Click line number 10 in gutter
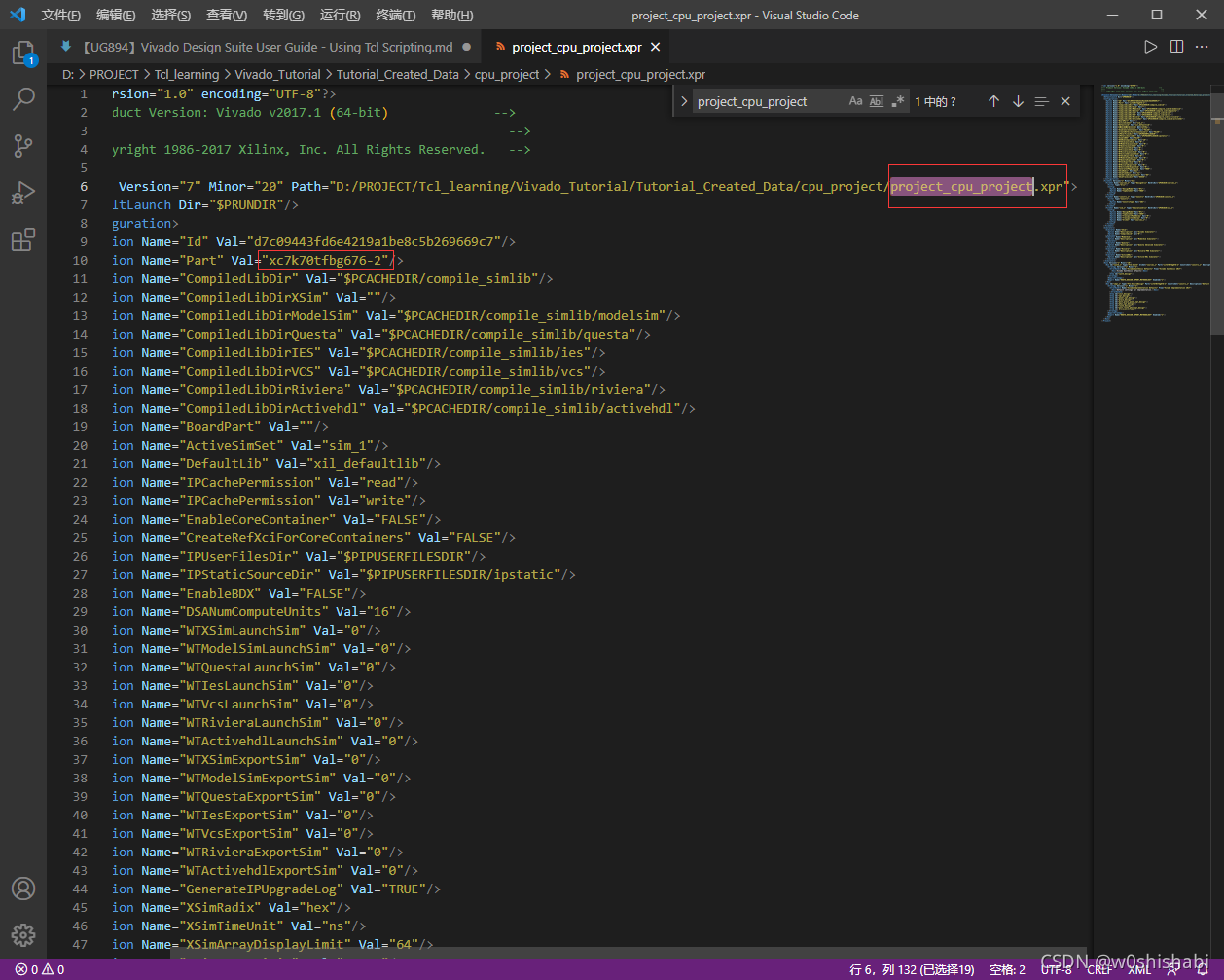Viewport: 1224px width, 980px height. 80,260
